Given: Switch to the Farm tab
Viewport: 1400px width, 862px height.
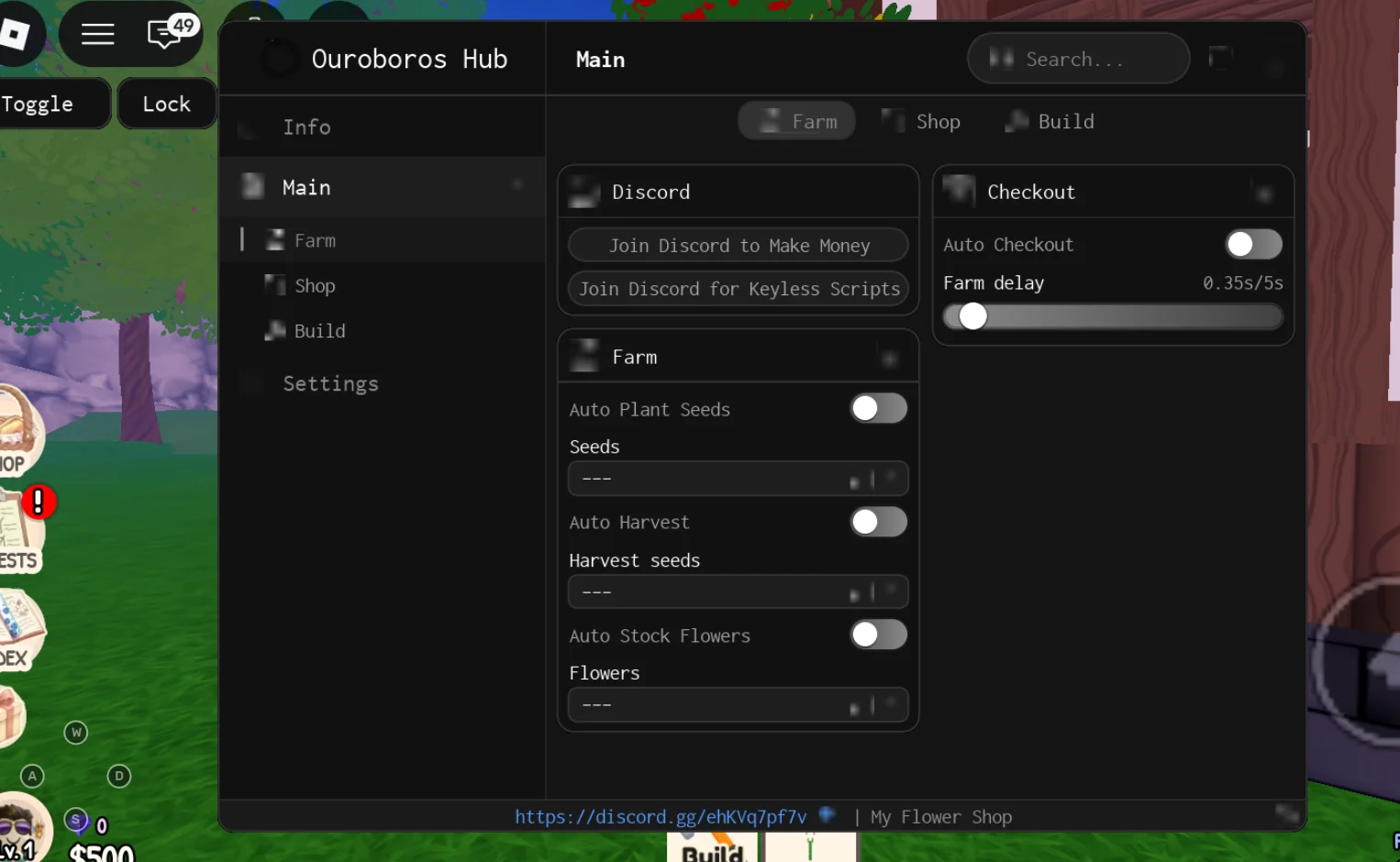Looking at the screenshot, I should 796,121.
